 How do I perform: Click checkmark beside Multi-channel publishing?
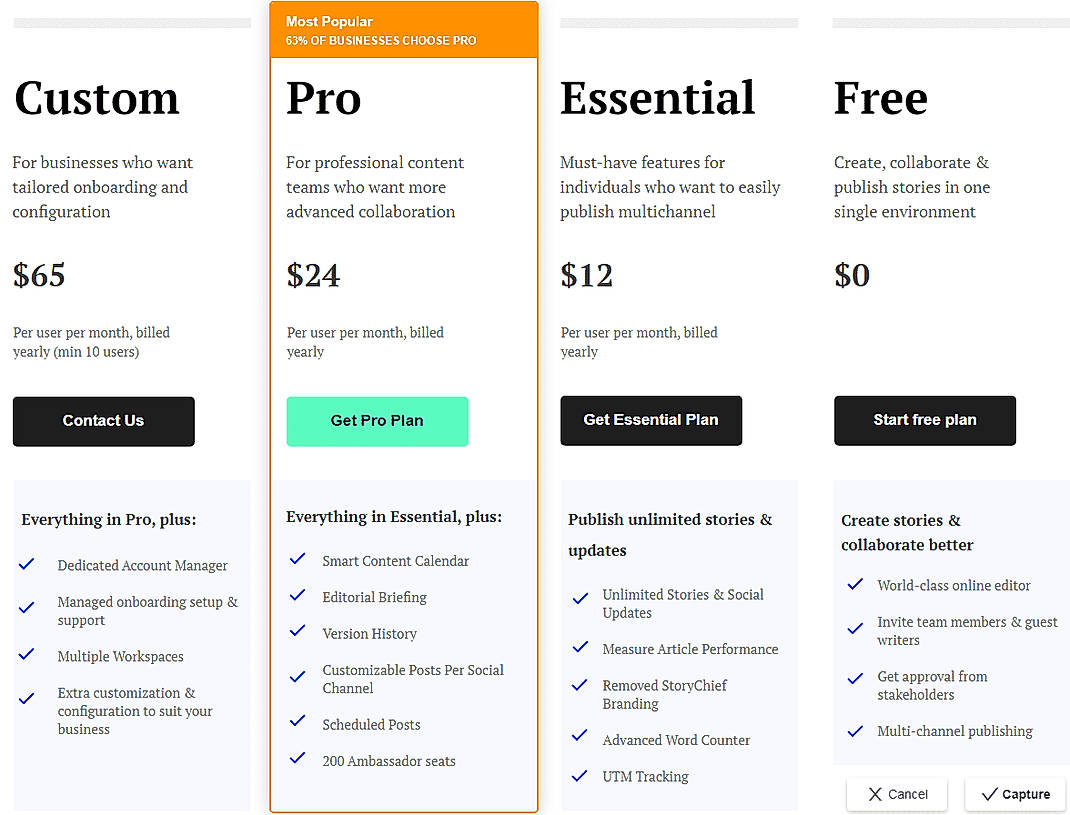[x=855, y=730]
